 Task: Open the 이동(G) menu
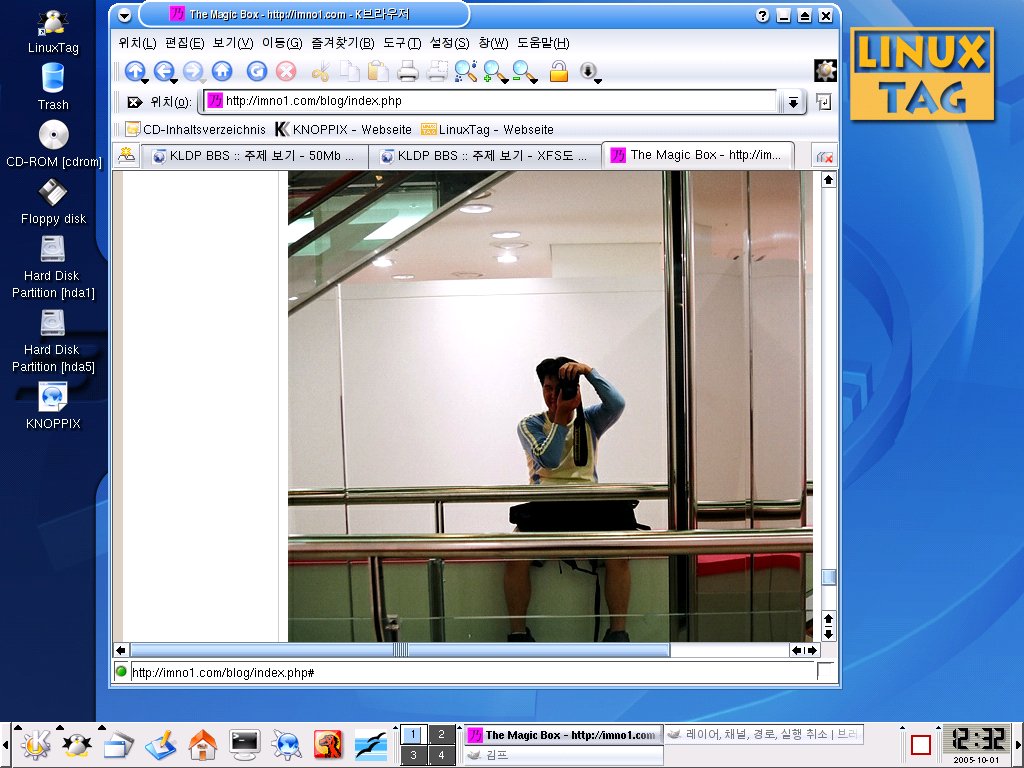coord(282,43)
